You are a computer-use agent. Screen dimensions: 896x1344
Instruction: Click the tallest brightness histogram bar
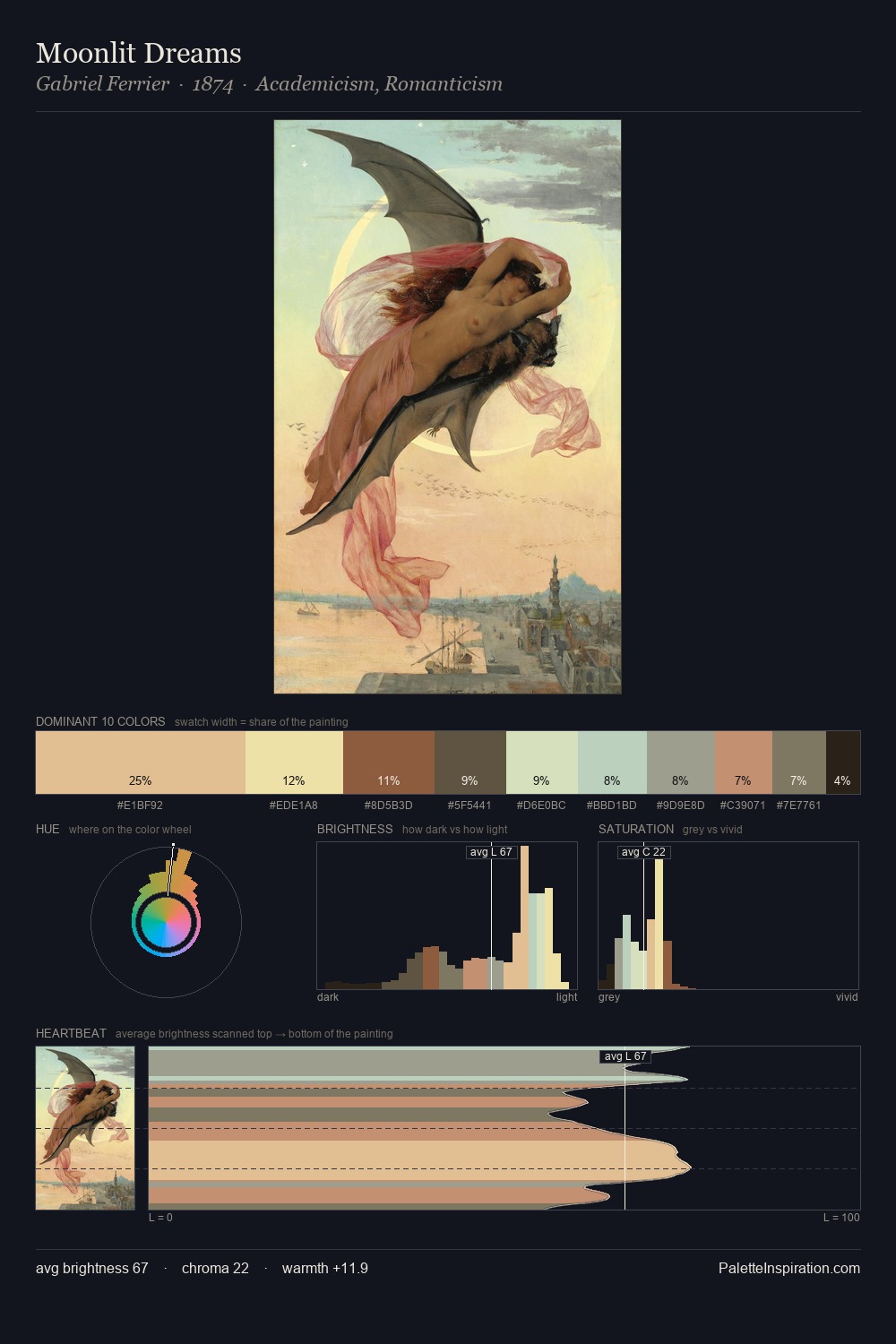(x=524, y=918)
